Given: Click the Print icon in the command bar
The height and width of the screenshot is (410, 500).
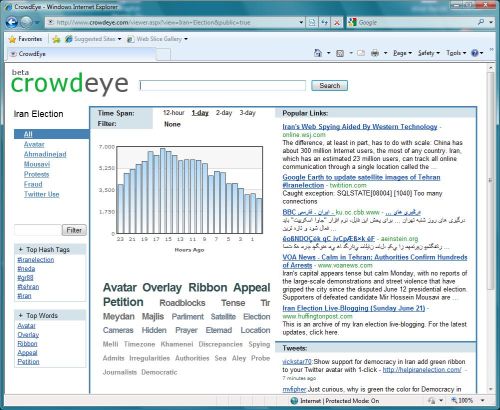Looking at the screenshot, I should (375, 53).
